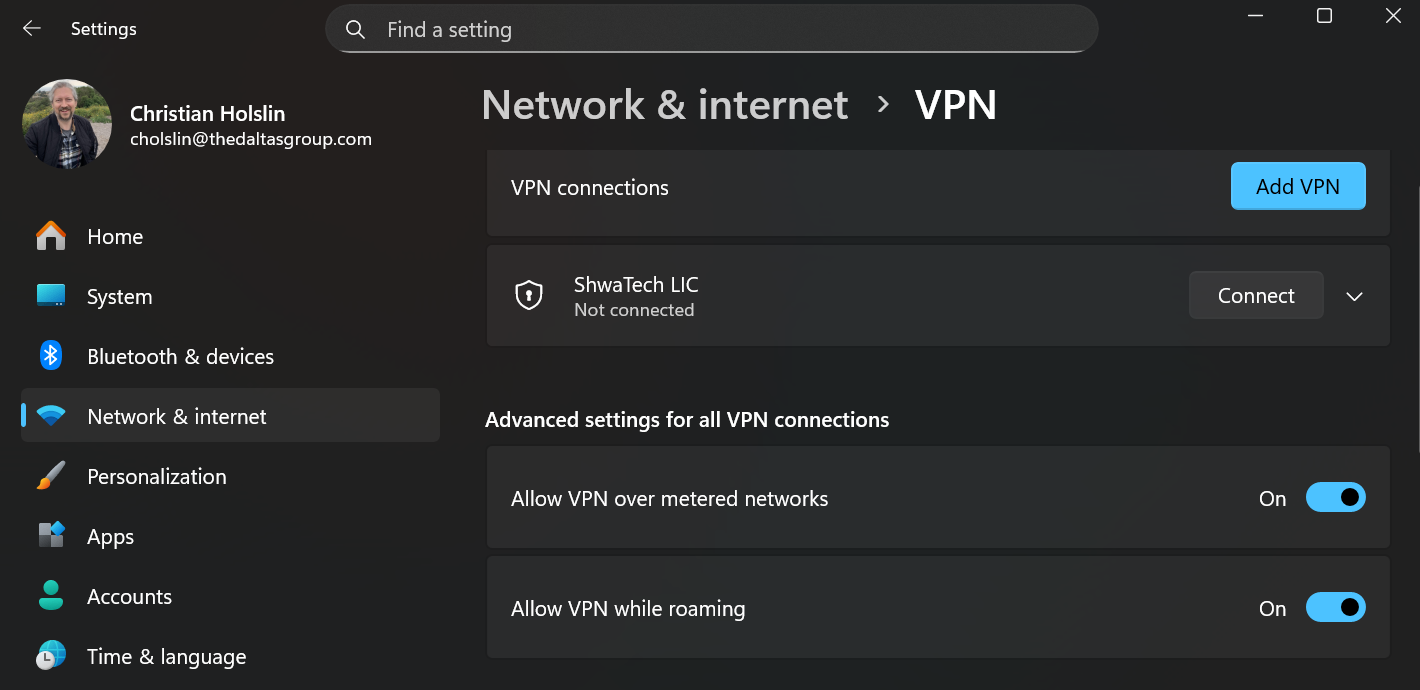The image size is (1420, 690).
Task: Click the Time & language globe icon
Action: click(x=51, y=656)
